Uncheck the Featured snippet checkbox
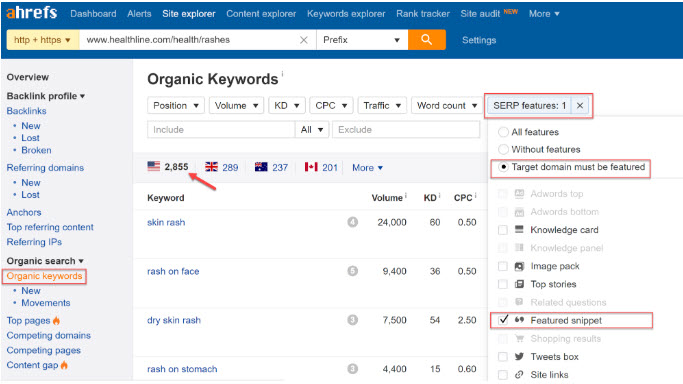683x384 pixels. click(x=503, y=320)
